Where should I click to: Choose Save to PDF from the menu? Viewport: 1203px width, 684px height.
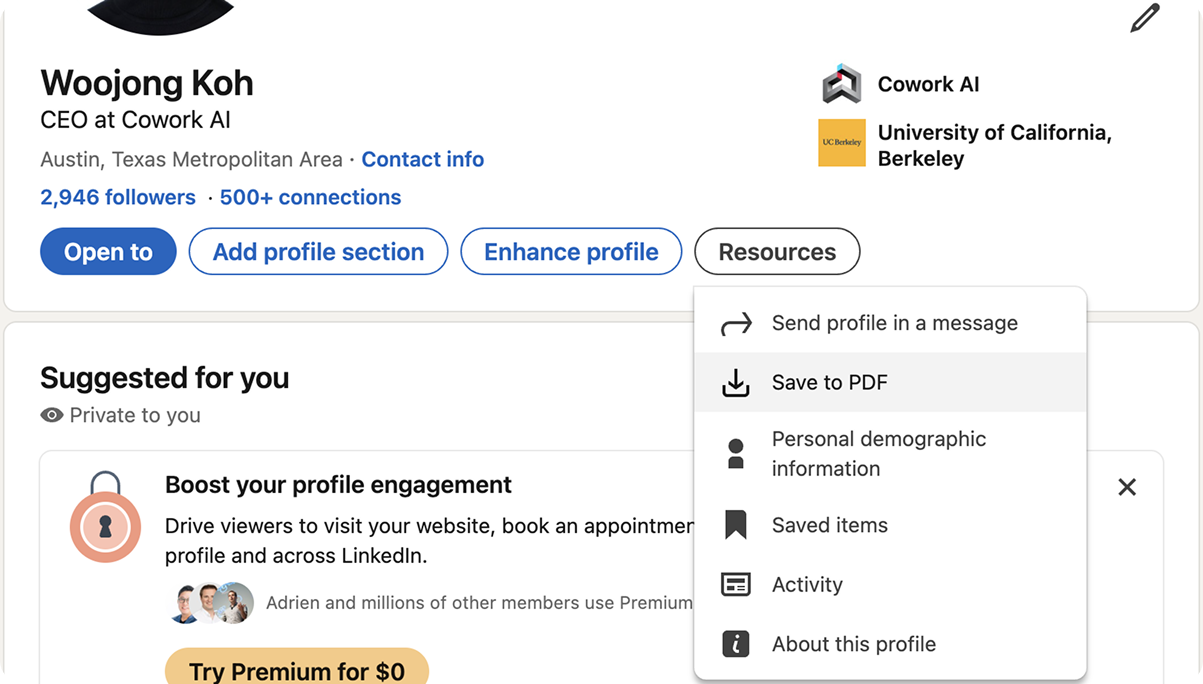point(890,382)
